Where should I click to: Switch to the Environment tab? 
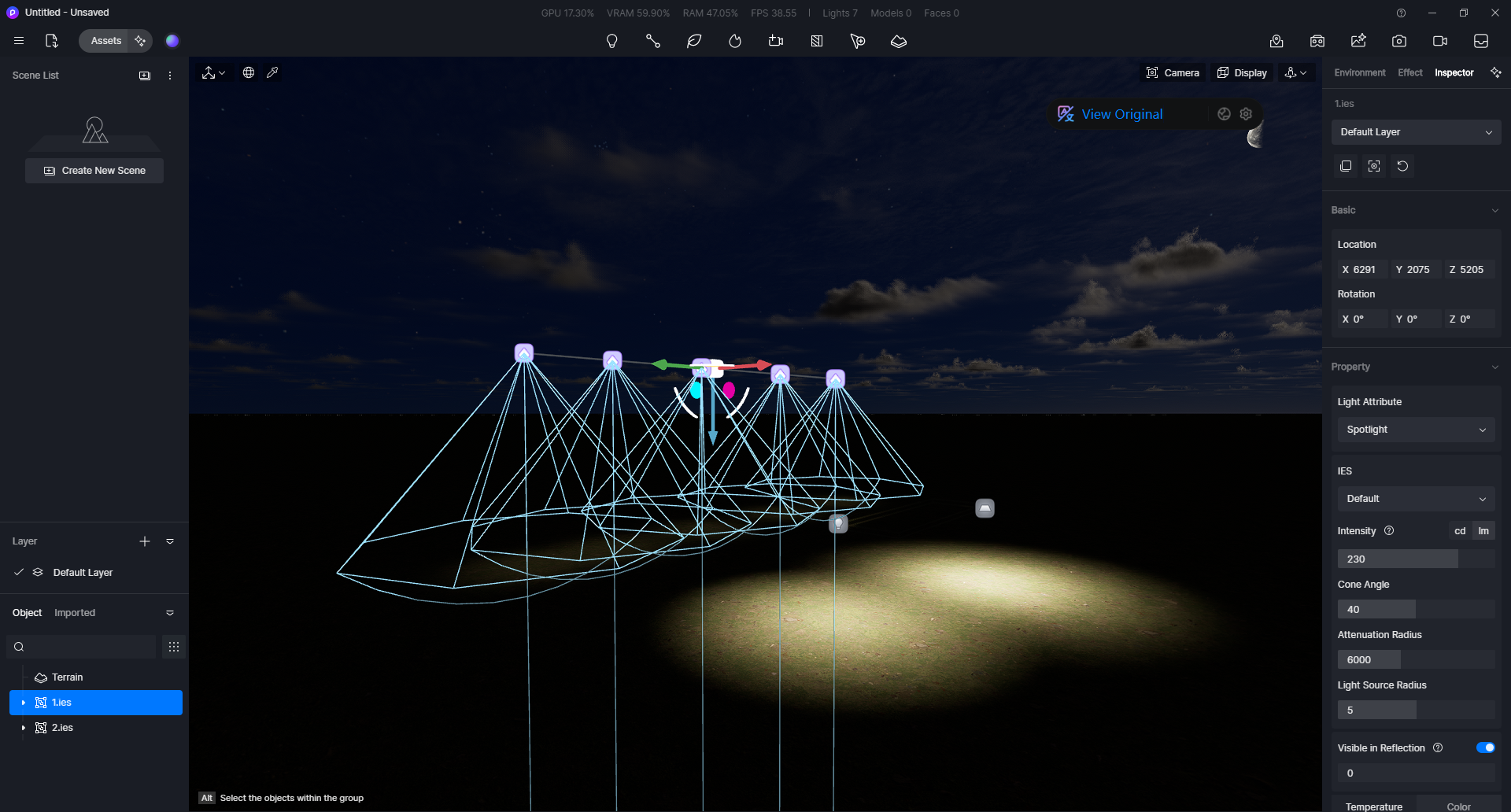click(x=1360, y=72)
